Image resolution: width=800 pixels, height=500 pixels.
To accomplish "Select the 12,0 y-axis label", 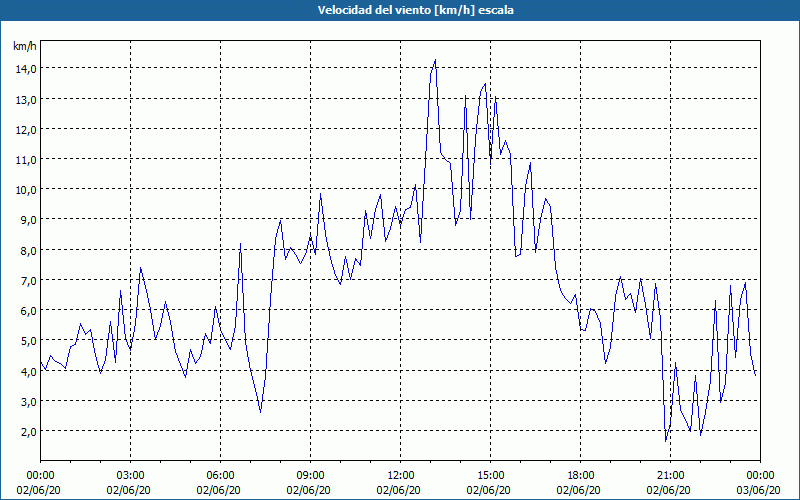I will [x=26, y=130].
